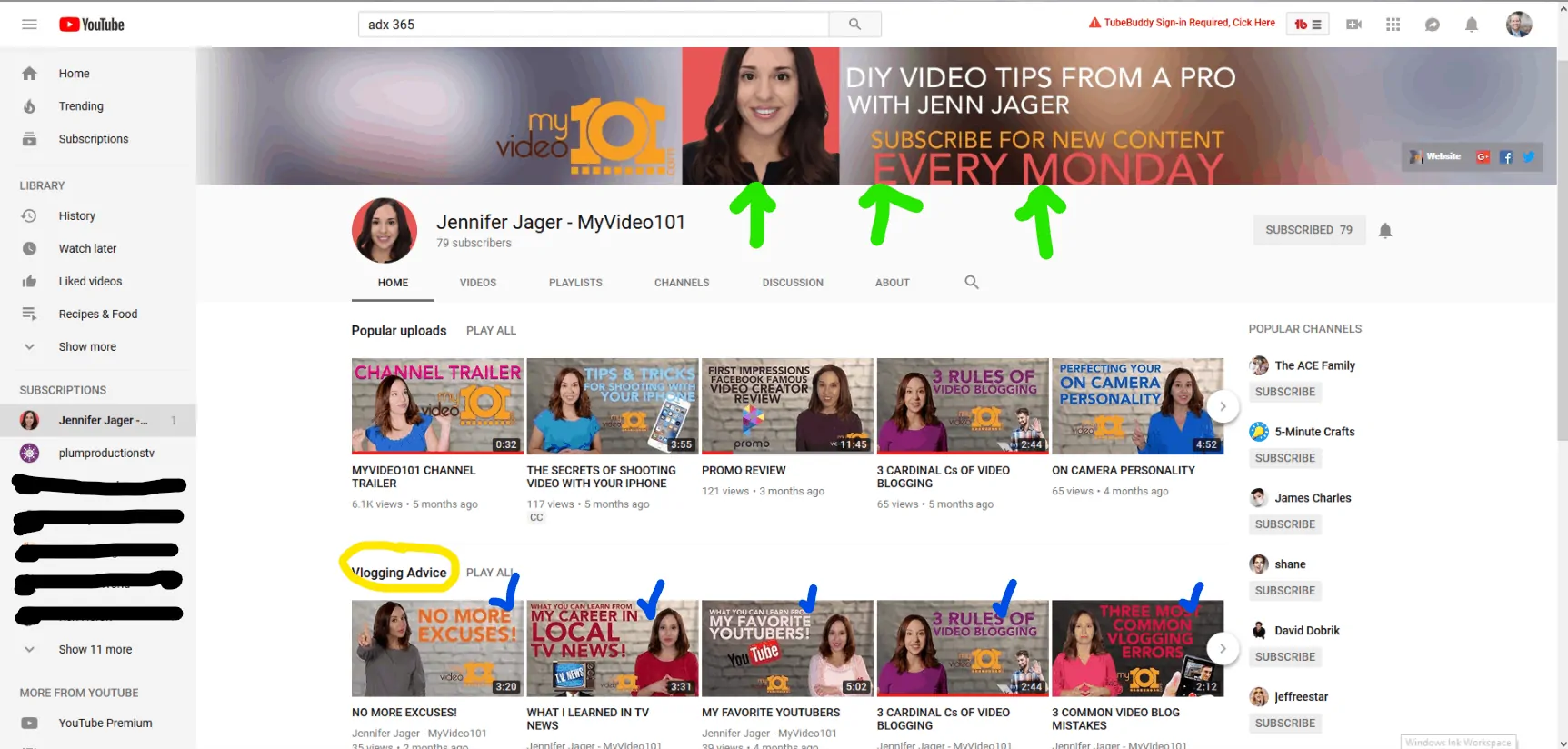The height and width of the screenshot is (749, 1568).
Task: Open the Facebook link in banner
Action: pyautogui.click(x=1506, y=157)
